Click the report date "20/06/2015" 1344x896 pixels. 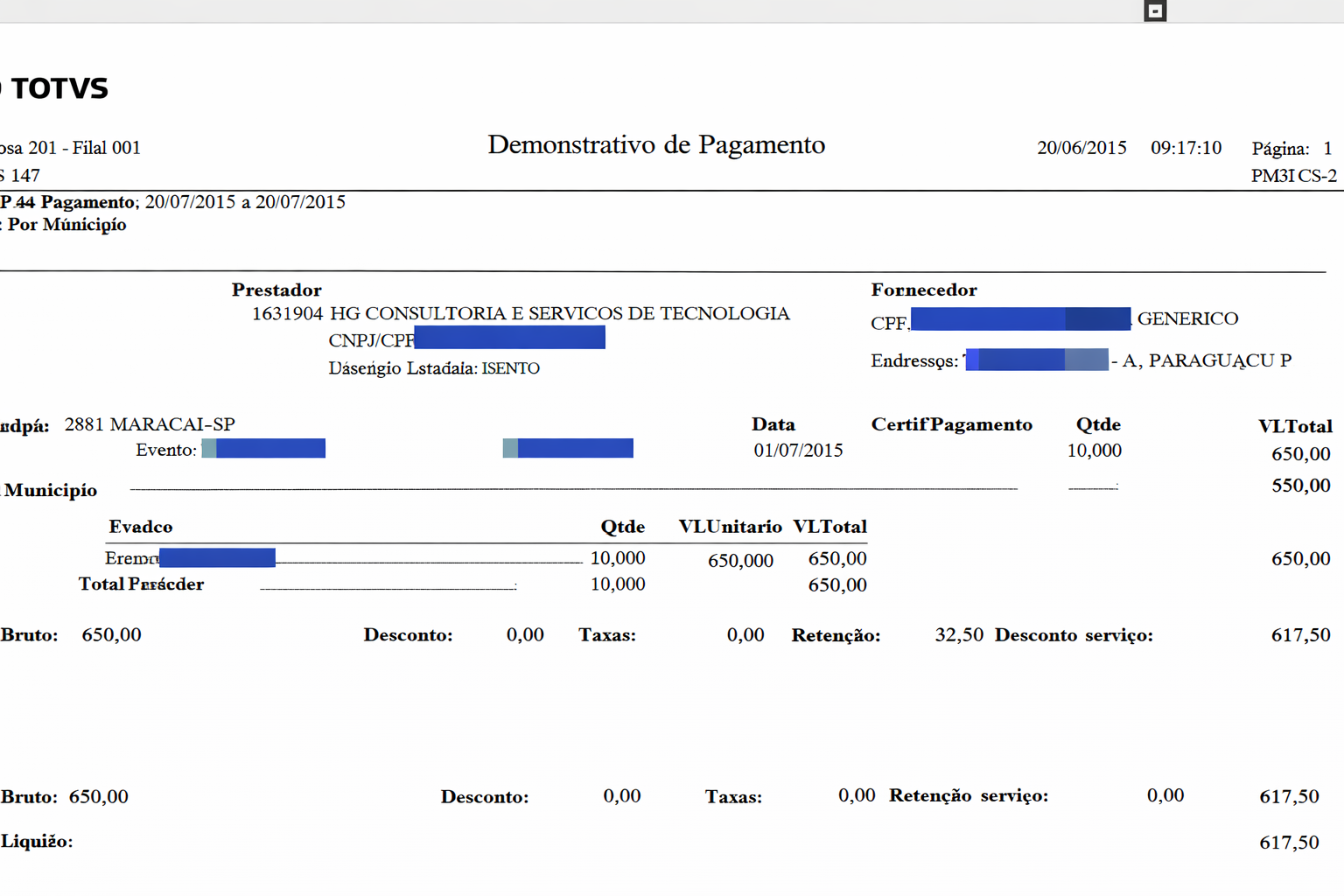click(x=1081, y=148)
